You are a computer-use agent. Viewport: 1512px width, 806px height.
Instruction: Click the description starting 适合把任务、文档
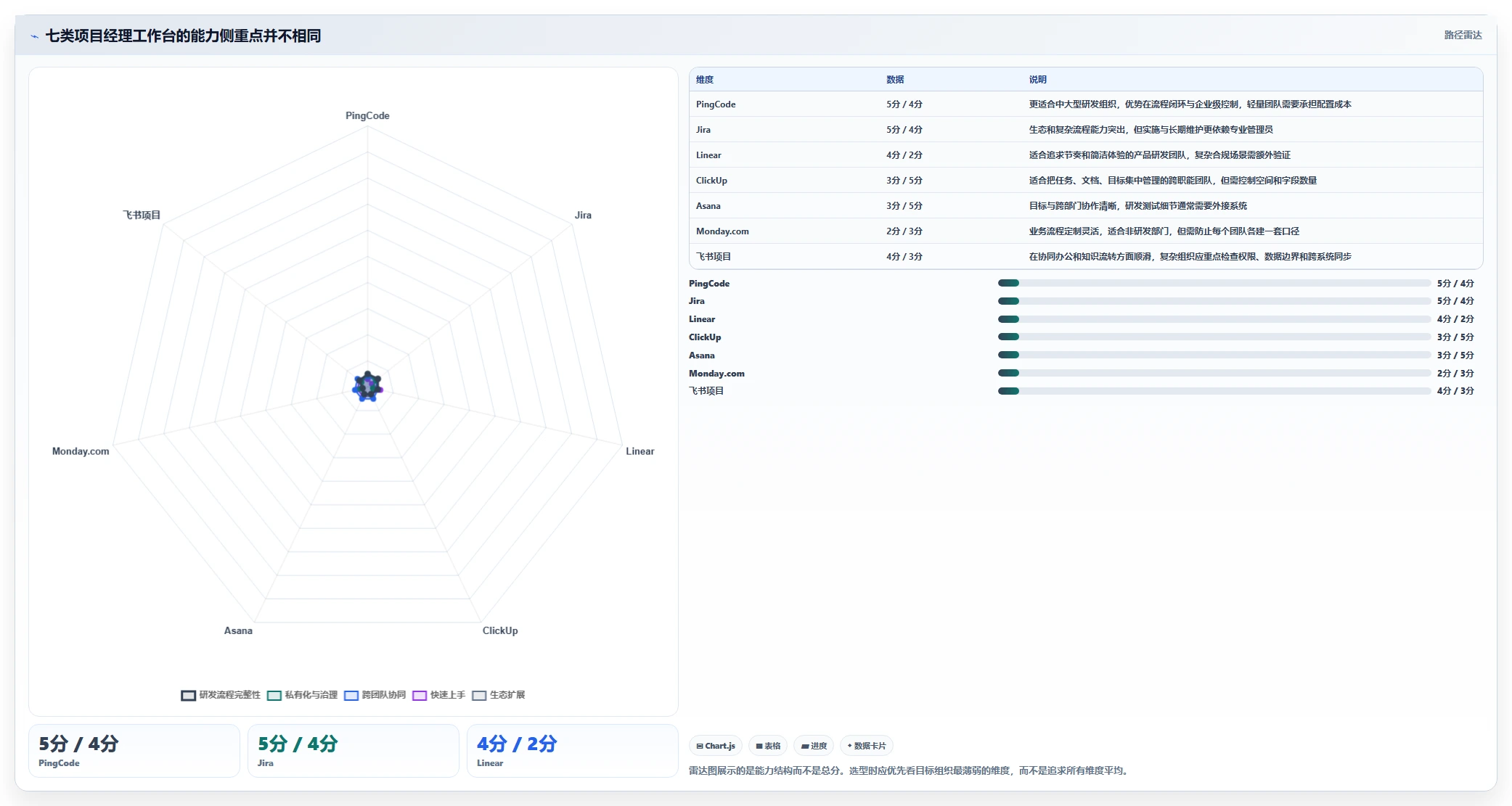pyautogui.click(x=1172, y=181)
